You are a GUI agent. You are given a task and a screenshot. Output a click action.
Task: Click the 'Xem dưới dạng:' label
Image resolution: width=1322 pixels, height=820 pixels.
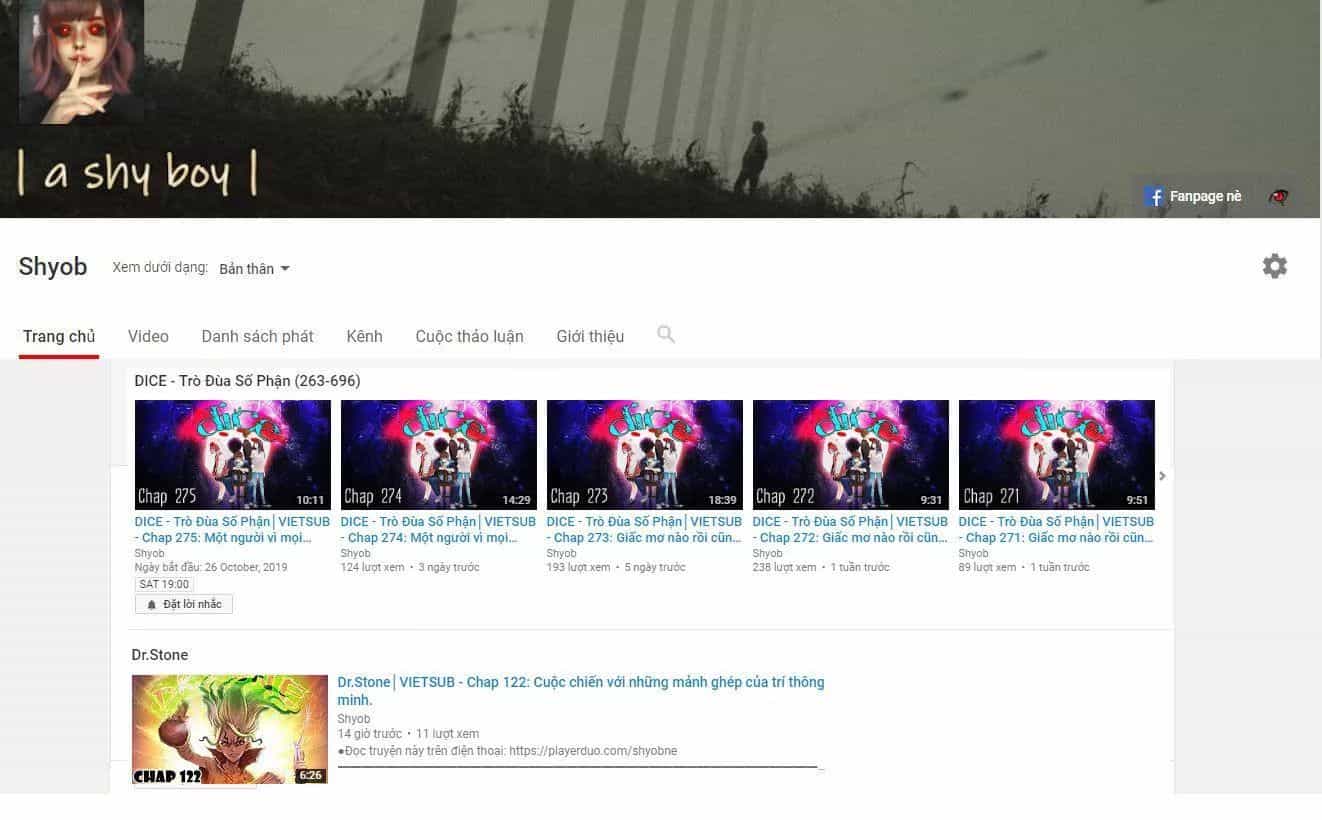160,268
